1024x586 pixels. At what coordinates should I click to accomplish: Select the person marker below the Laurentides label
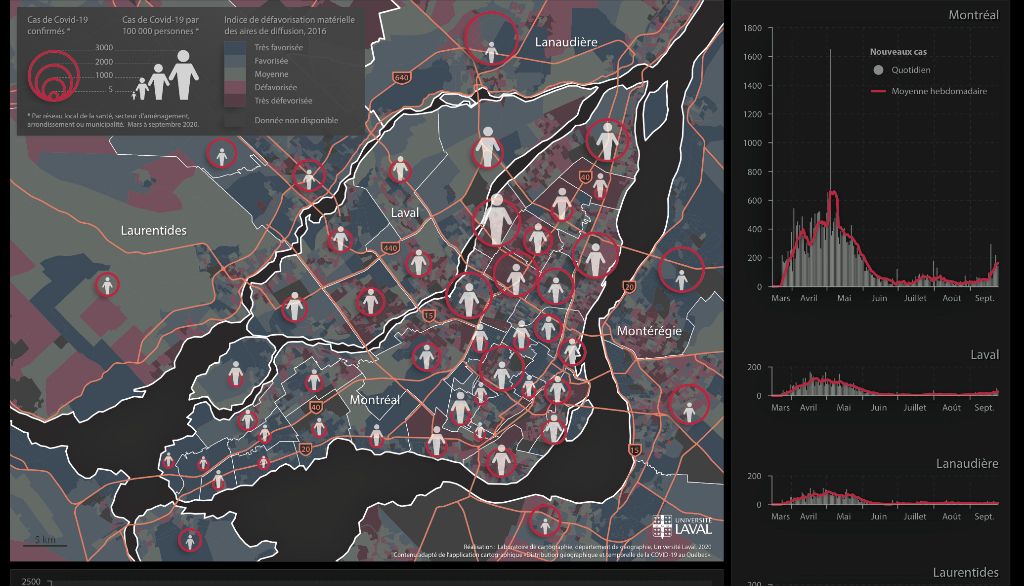coord(107,284)
